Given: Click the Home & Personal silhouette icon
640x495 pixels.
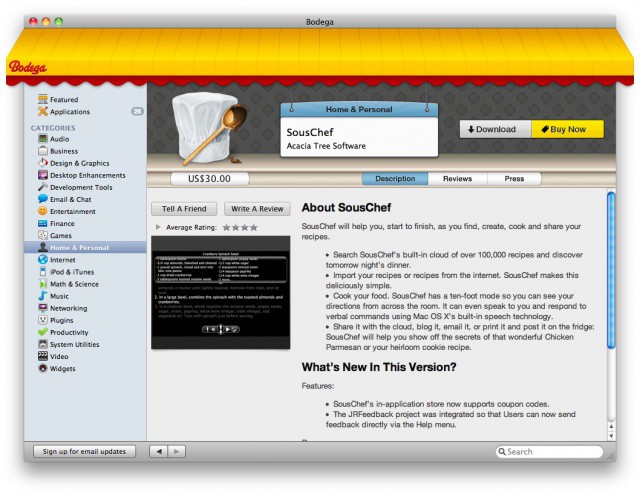Looking at the screenshot, I should (43, 247).
